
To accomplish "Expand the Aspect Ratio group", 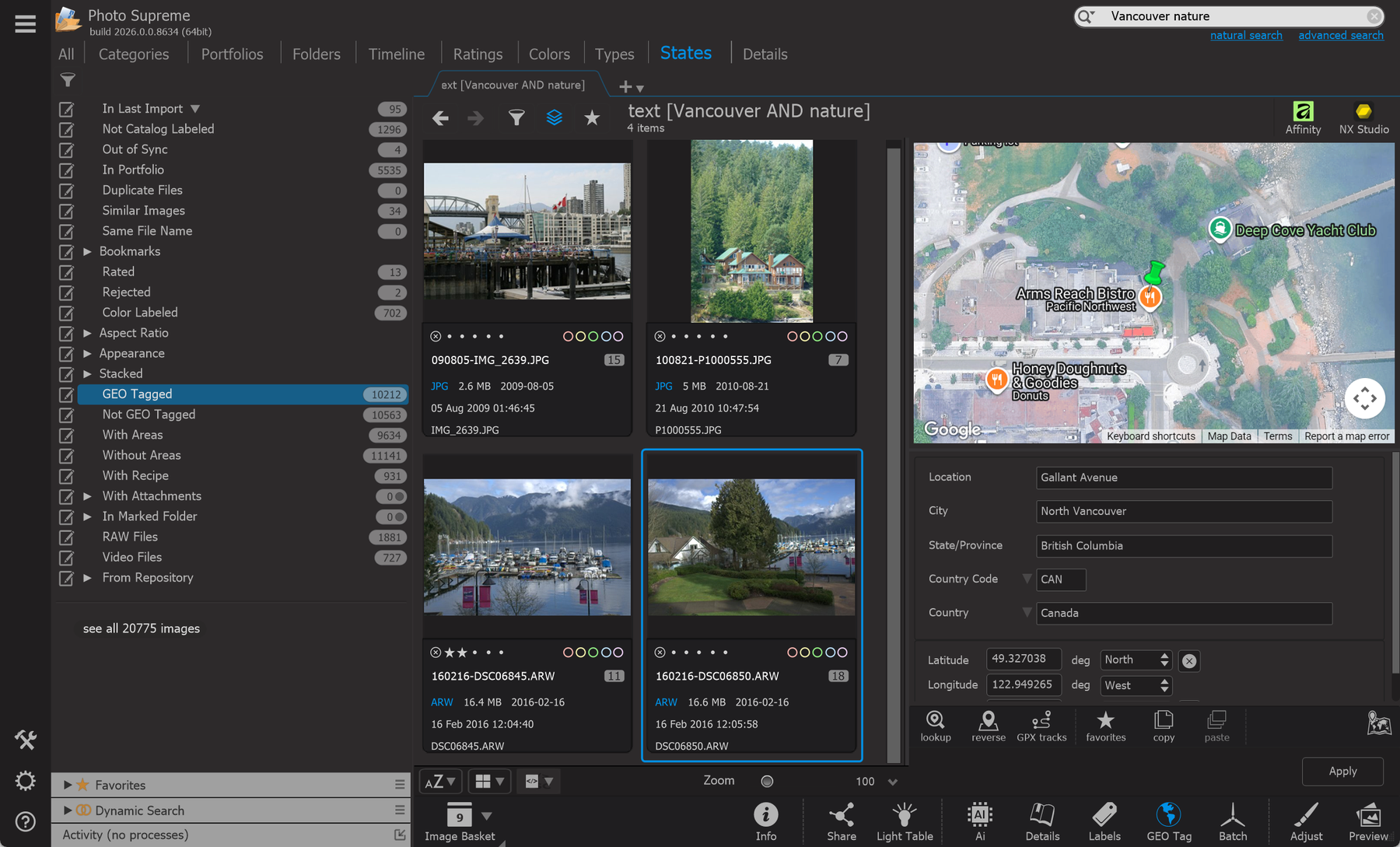I will (87, 333).
